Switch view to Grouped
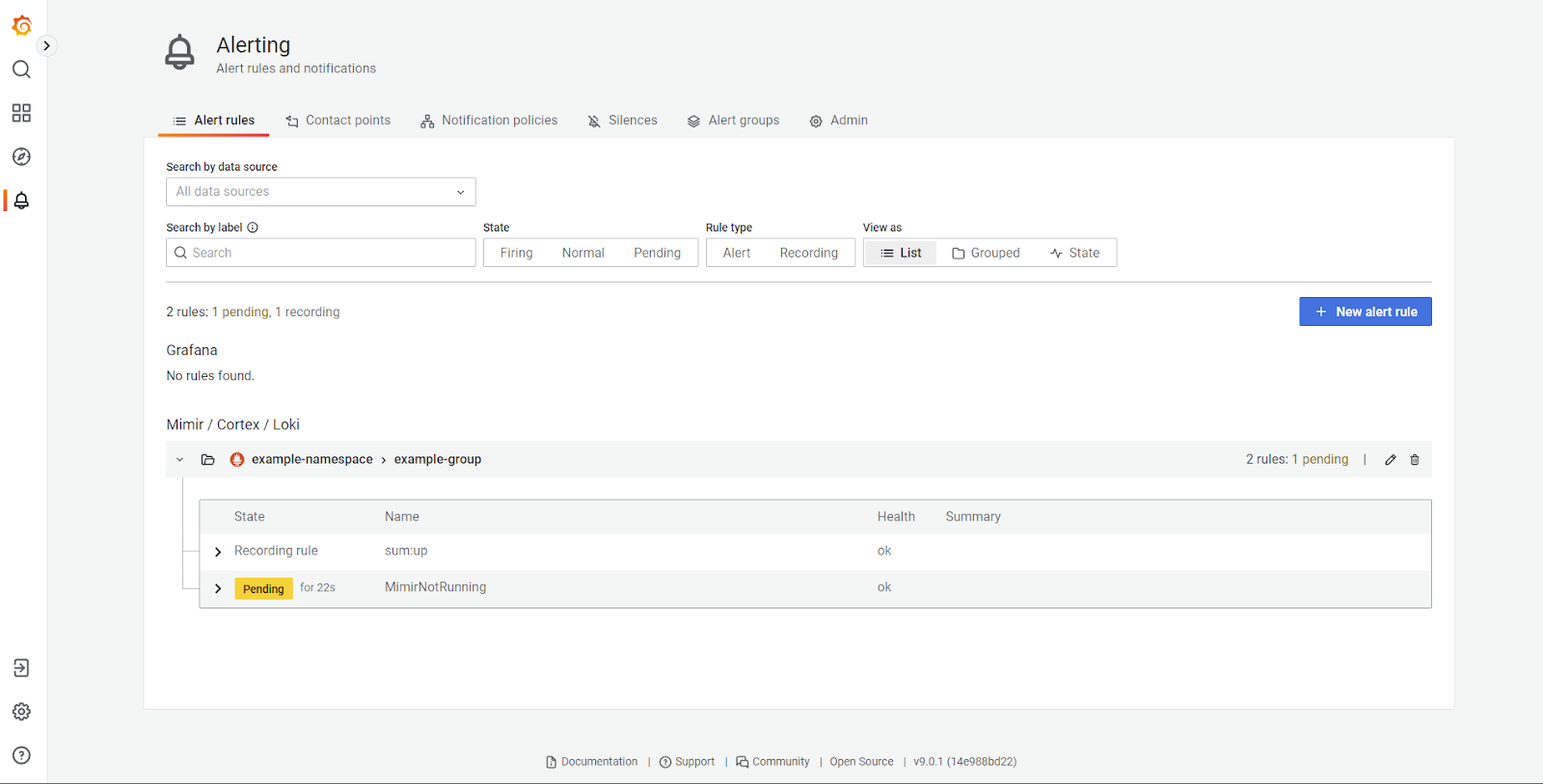This screenshot has height=784, width=1543. tap(986, 253)
